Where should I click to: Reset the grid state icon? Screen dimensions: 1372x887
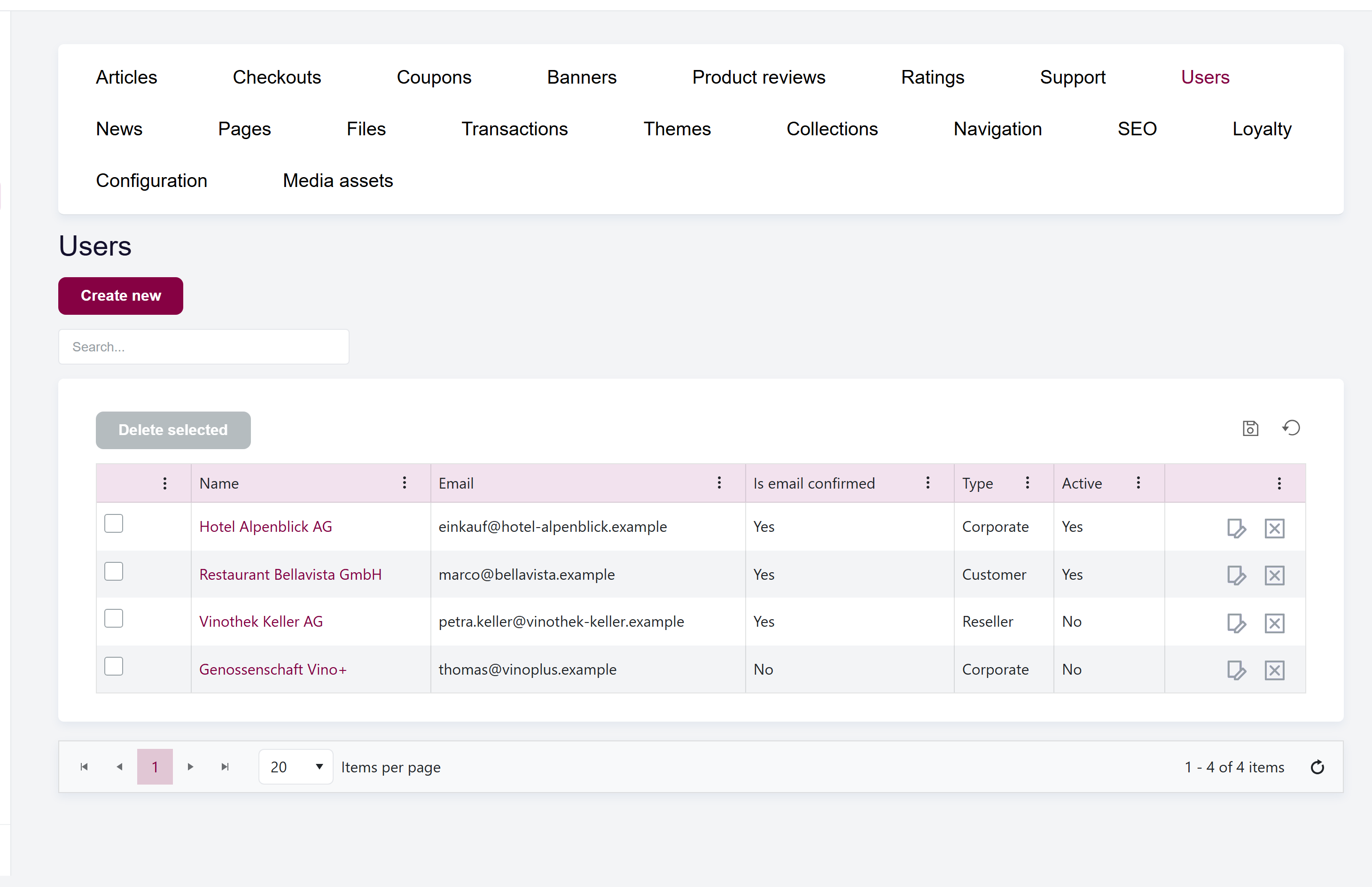(x=1291, y=428)
